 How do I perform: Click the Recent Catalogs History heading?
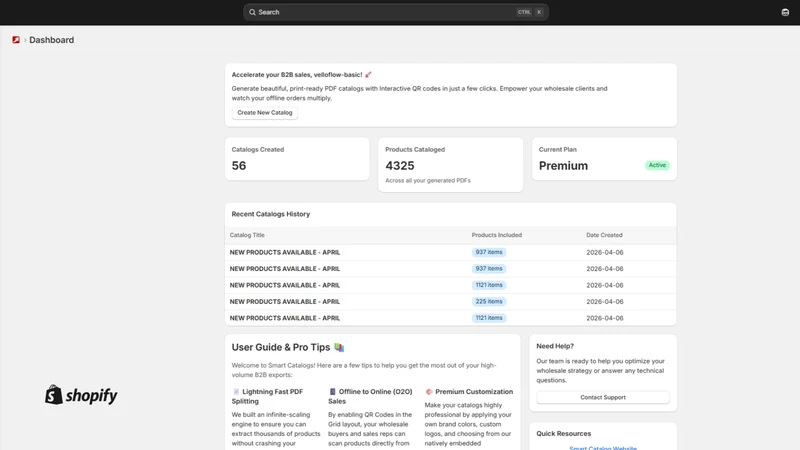(x=270, y=214)
